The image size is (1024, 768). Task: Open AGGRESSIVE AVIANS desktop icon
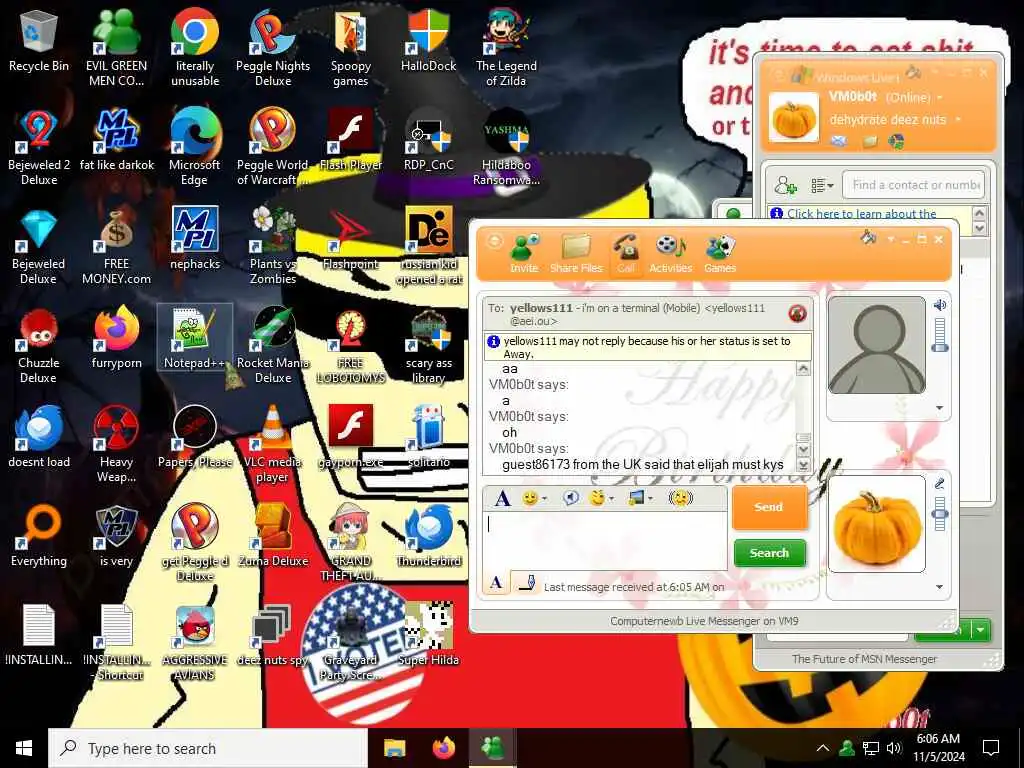tap(195, 641)
